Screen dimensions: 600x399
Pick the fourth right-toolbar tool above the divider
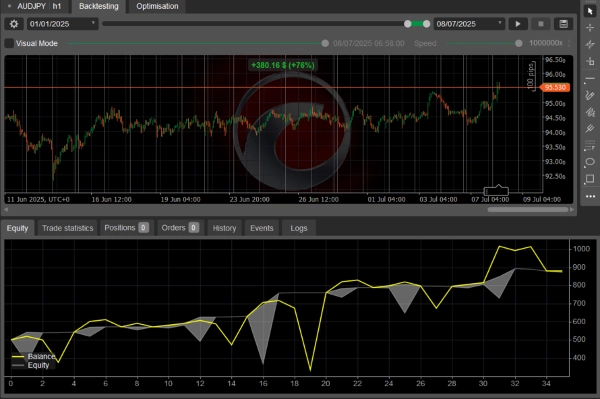click(590, 61)
